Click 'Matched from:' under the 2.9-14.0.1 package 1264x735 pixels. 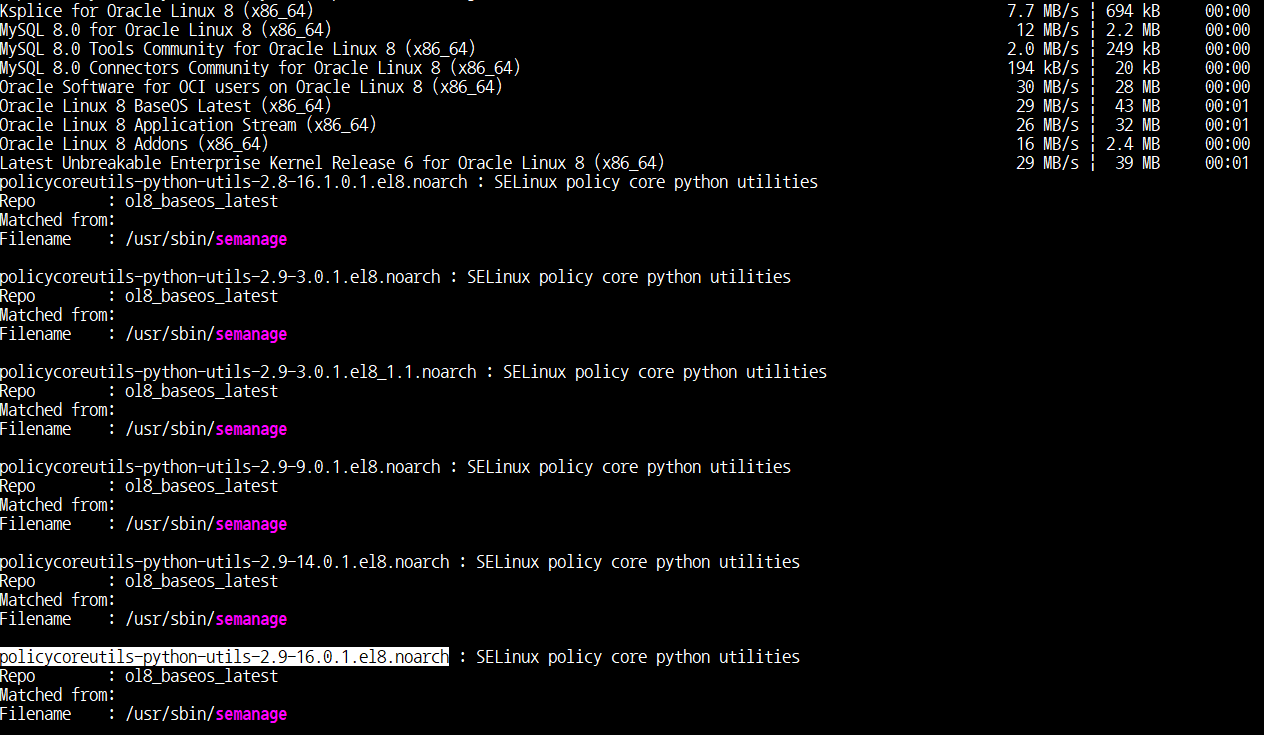pyautogui.click(x=58, y=600)
